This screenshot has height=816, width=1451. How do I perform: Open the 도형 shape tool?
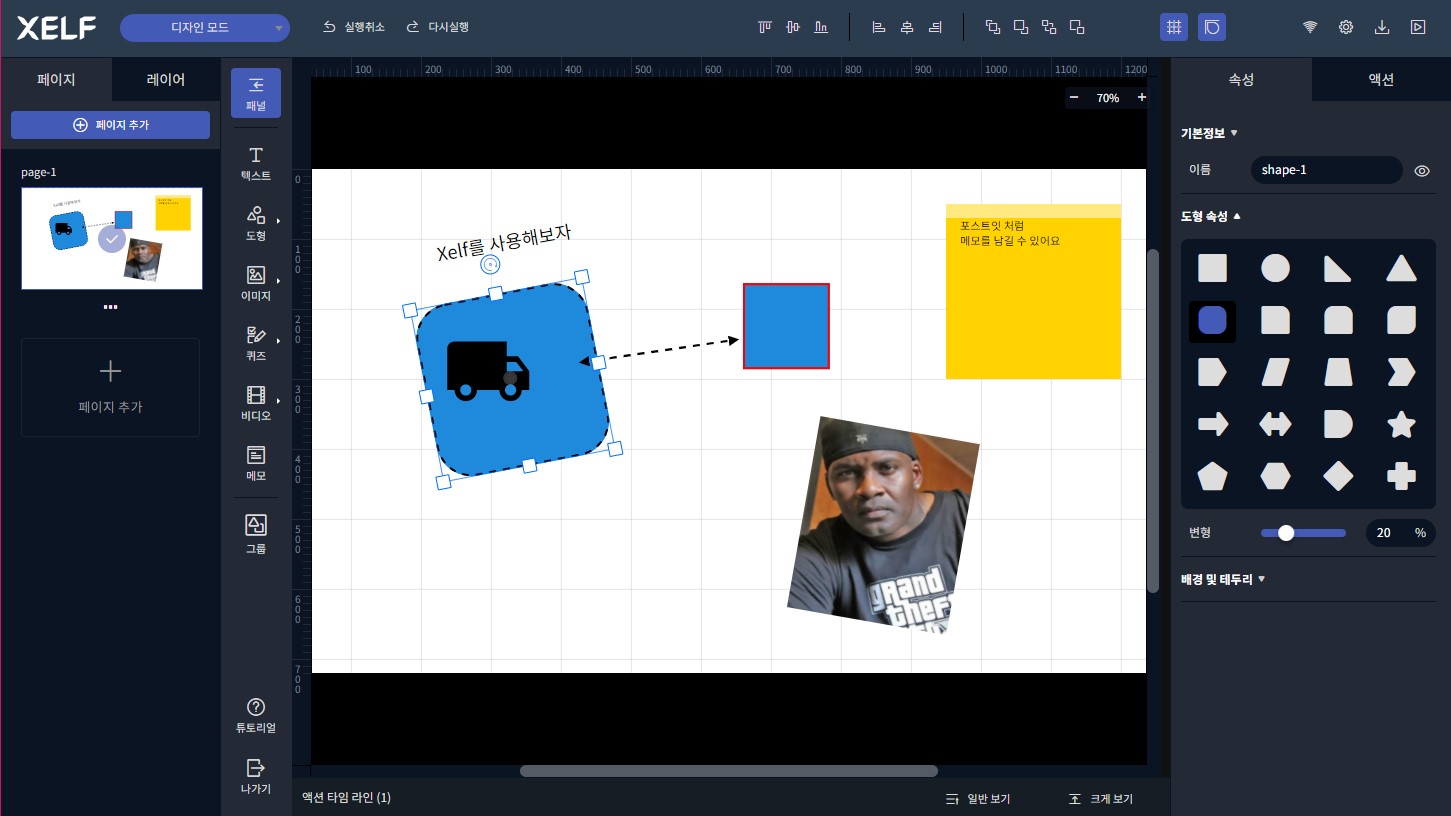coord(256,223)
